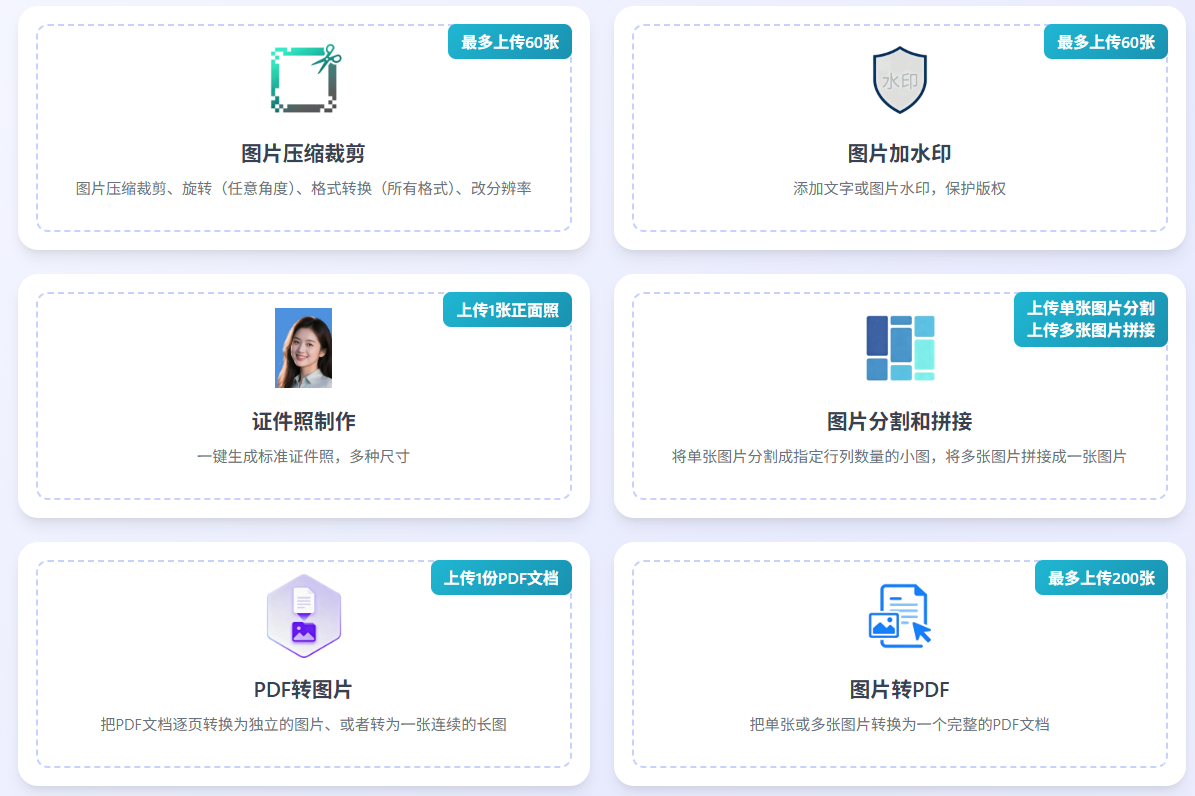The width and height of the screenshot is (1195, 796).
Task: Click the blue image-to-PDF document icon
Action: point(899,616)
